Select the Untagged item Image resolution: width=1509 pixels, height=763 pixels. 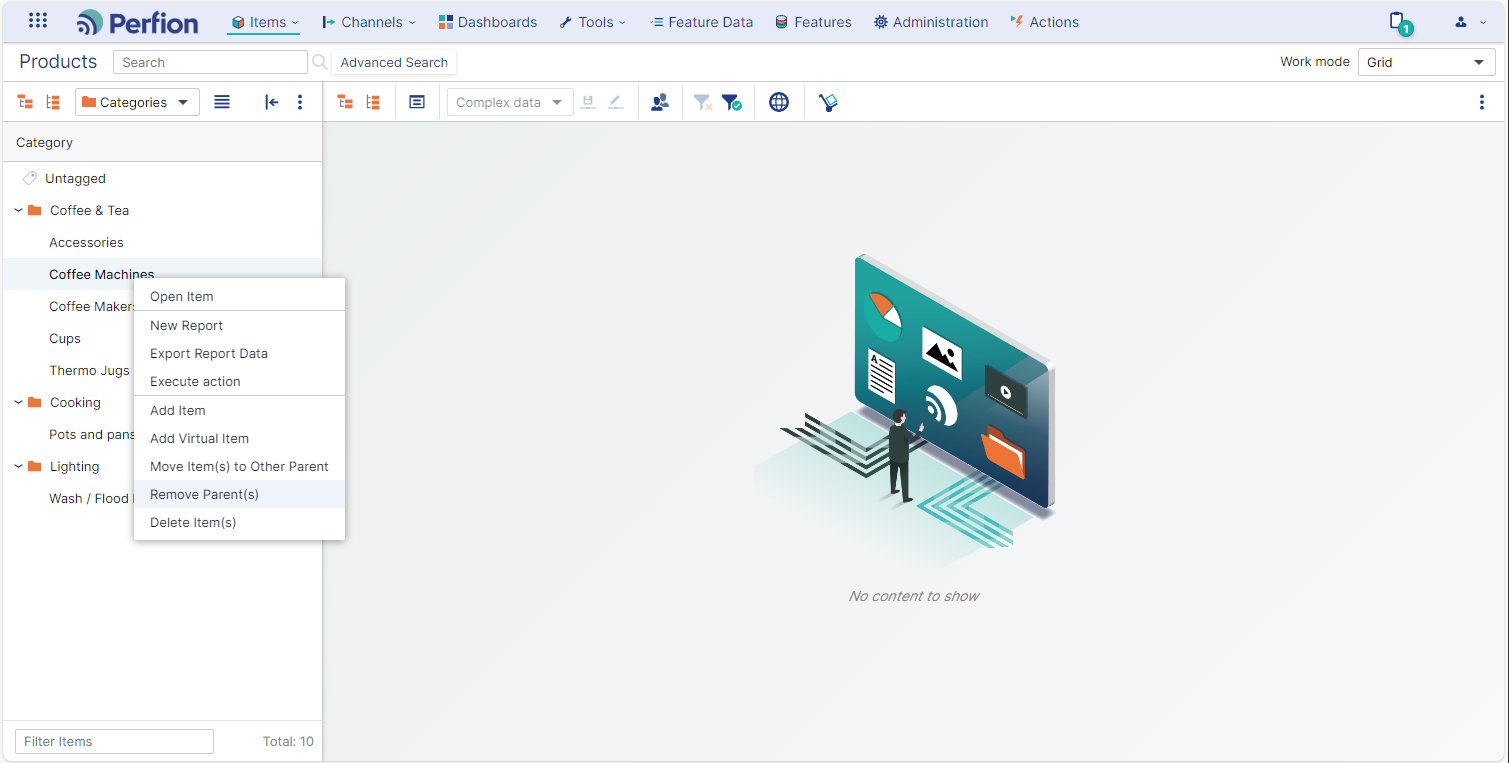75,178
